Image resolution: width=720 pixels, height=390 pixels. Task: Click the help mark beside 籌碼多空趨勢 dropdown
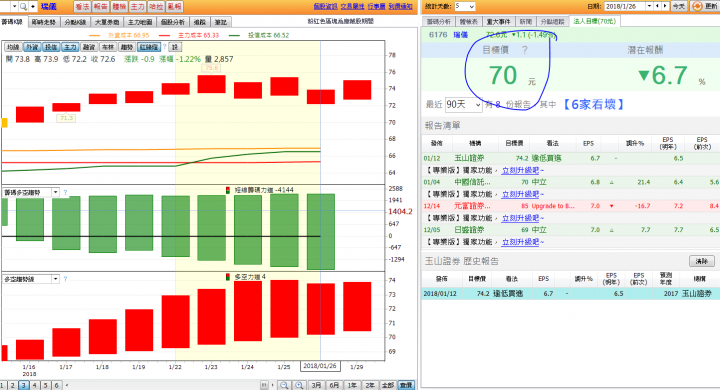point(65,192)
